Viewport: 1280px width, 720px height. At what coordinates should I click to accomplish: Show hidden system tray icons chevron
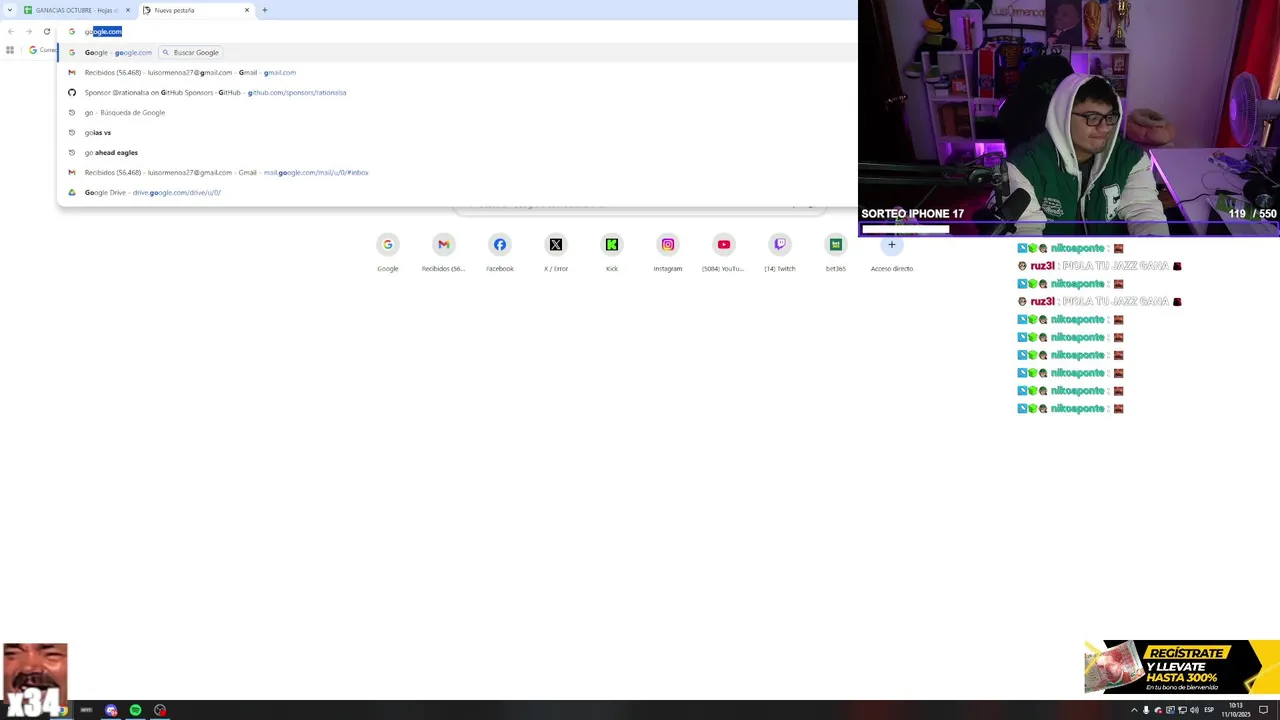(1134, 710)
